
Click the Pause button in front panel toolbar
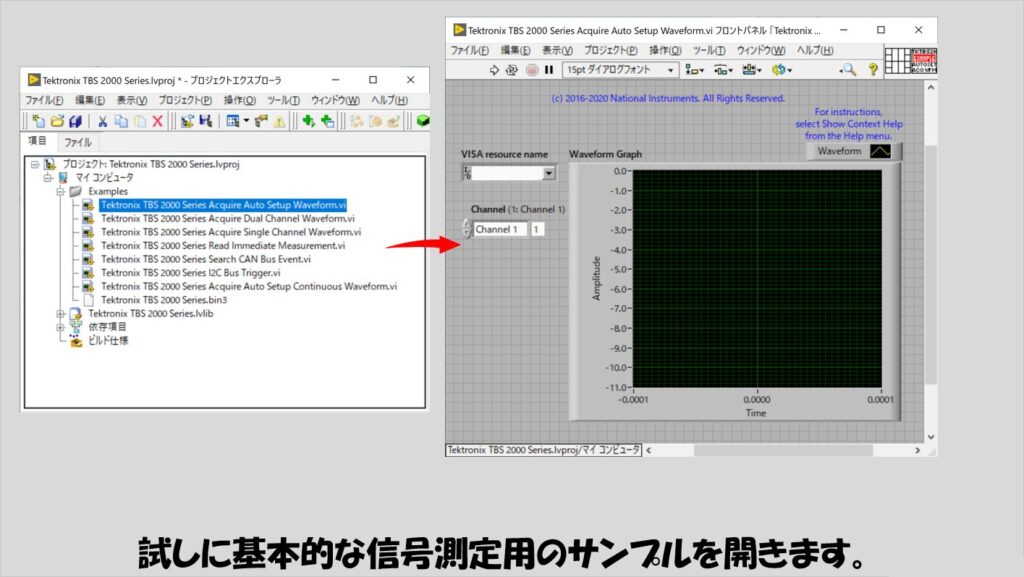(x=549, y=69)
